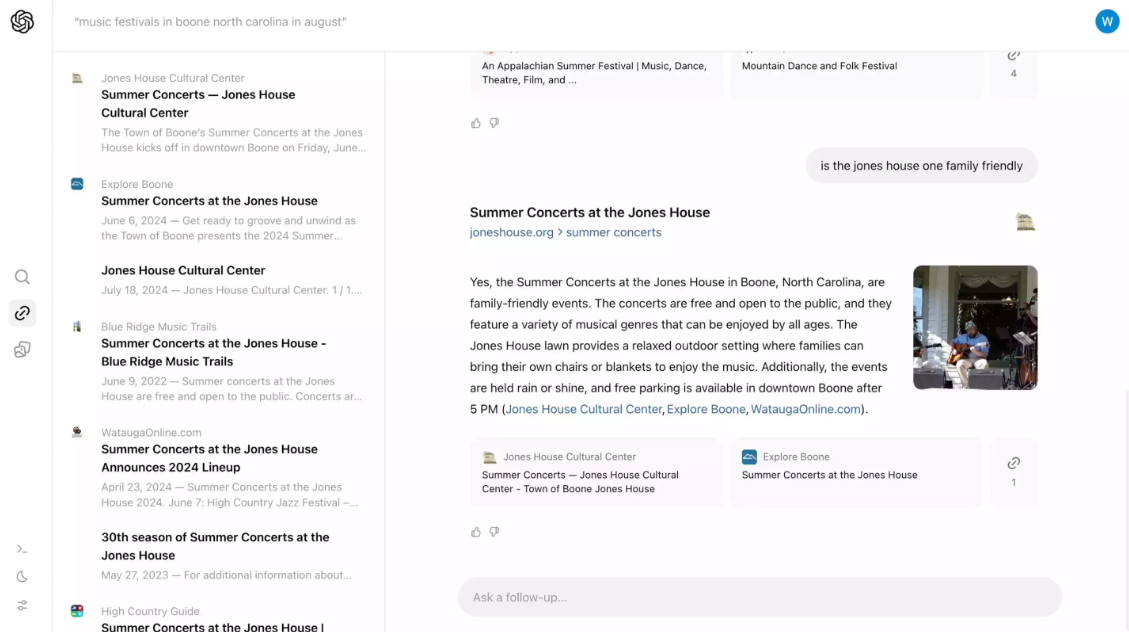
Task: Thumbs up the previous festival answer
Action: click(x=476, y=123)
